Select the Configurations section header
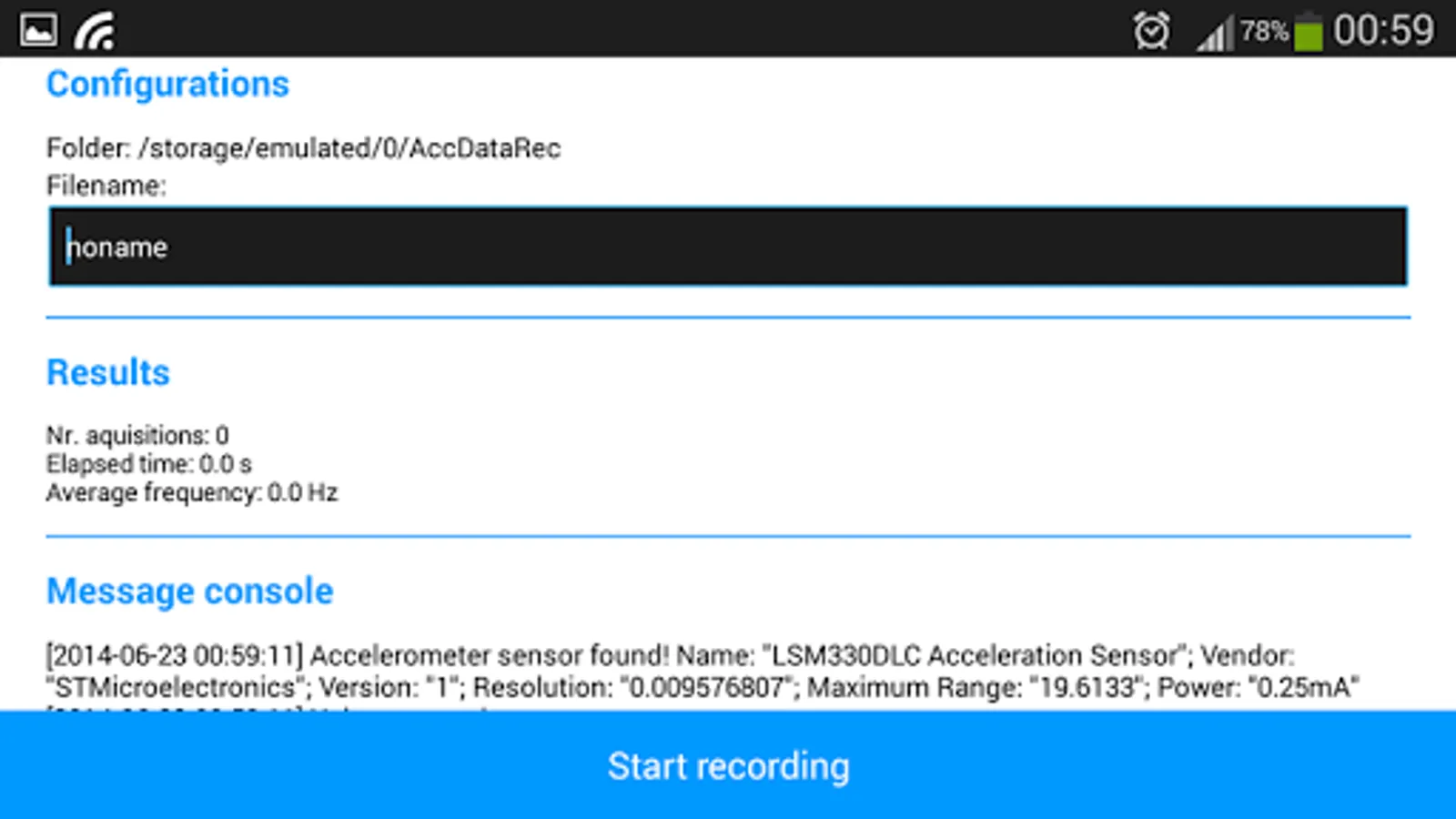Image resolution: width=1456 pixels, height=819 pixels. [x=167, y=84]
